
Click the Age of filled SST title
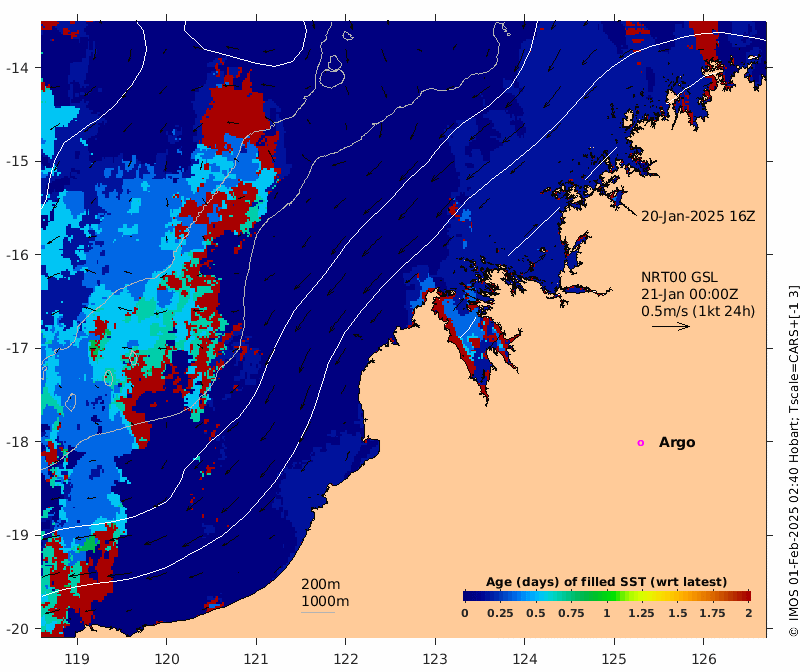coord(606,582)
